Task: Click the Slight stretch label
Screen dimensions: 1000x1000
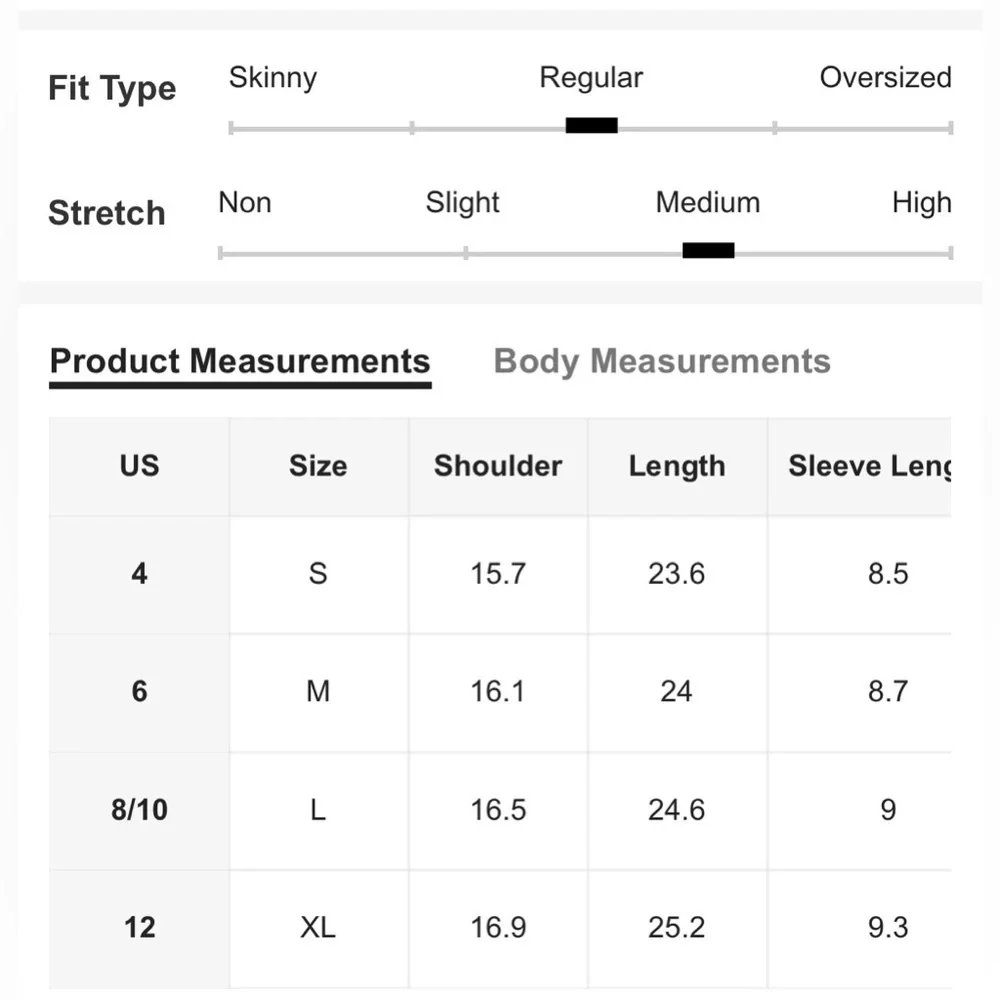Action: 462,203
